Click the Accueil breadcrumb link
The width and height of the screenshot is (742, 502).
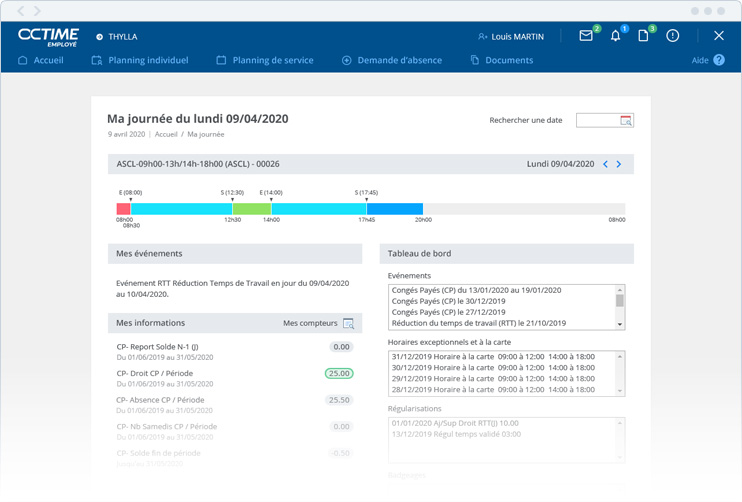point(166,134)
